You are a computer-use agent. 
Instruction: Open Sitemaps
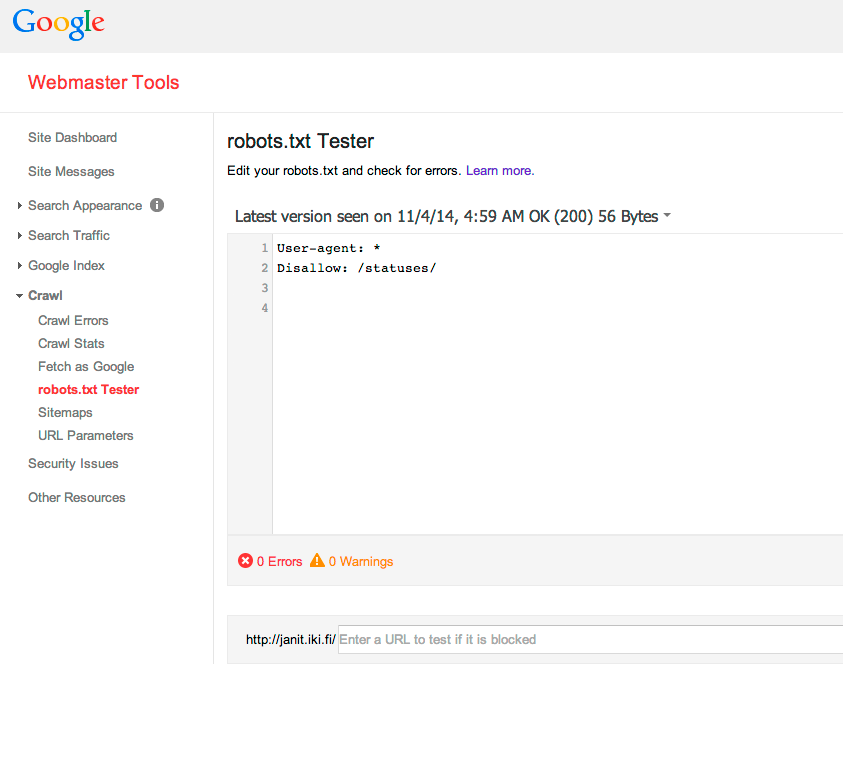coord(65,413)
